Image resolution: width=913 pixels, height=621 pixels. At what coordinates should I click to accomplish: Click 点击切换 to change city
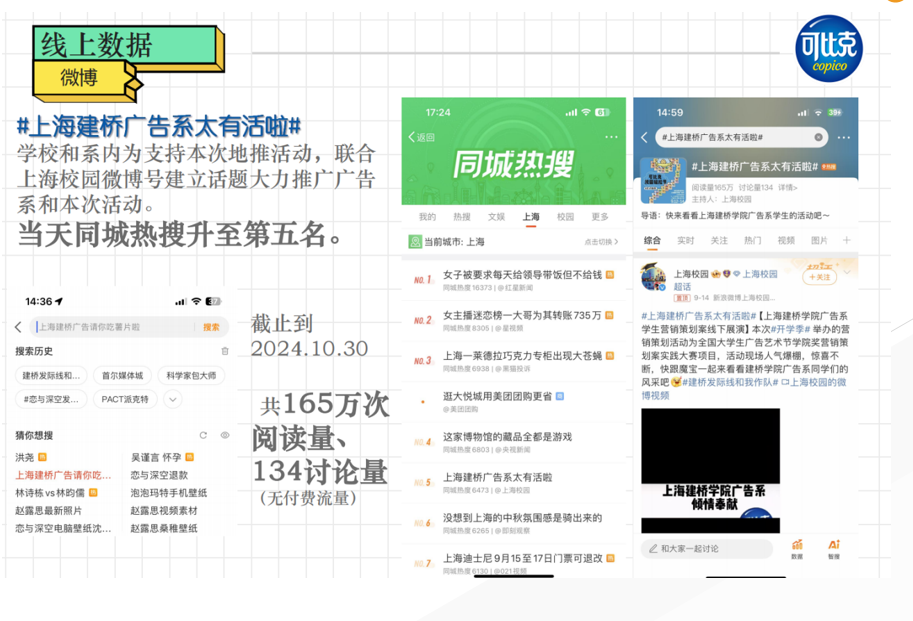(x=601, y=242)
